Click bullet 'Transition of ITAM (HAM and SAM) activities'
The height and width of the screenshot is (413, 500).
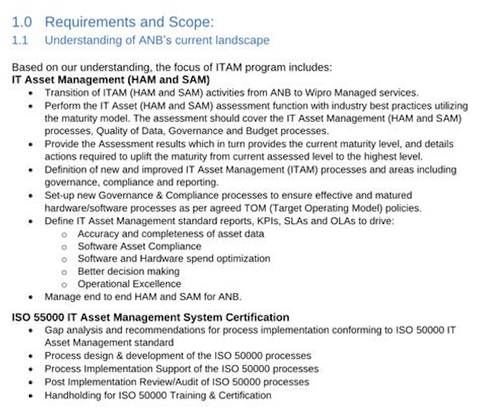(231, 93)
